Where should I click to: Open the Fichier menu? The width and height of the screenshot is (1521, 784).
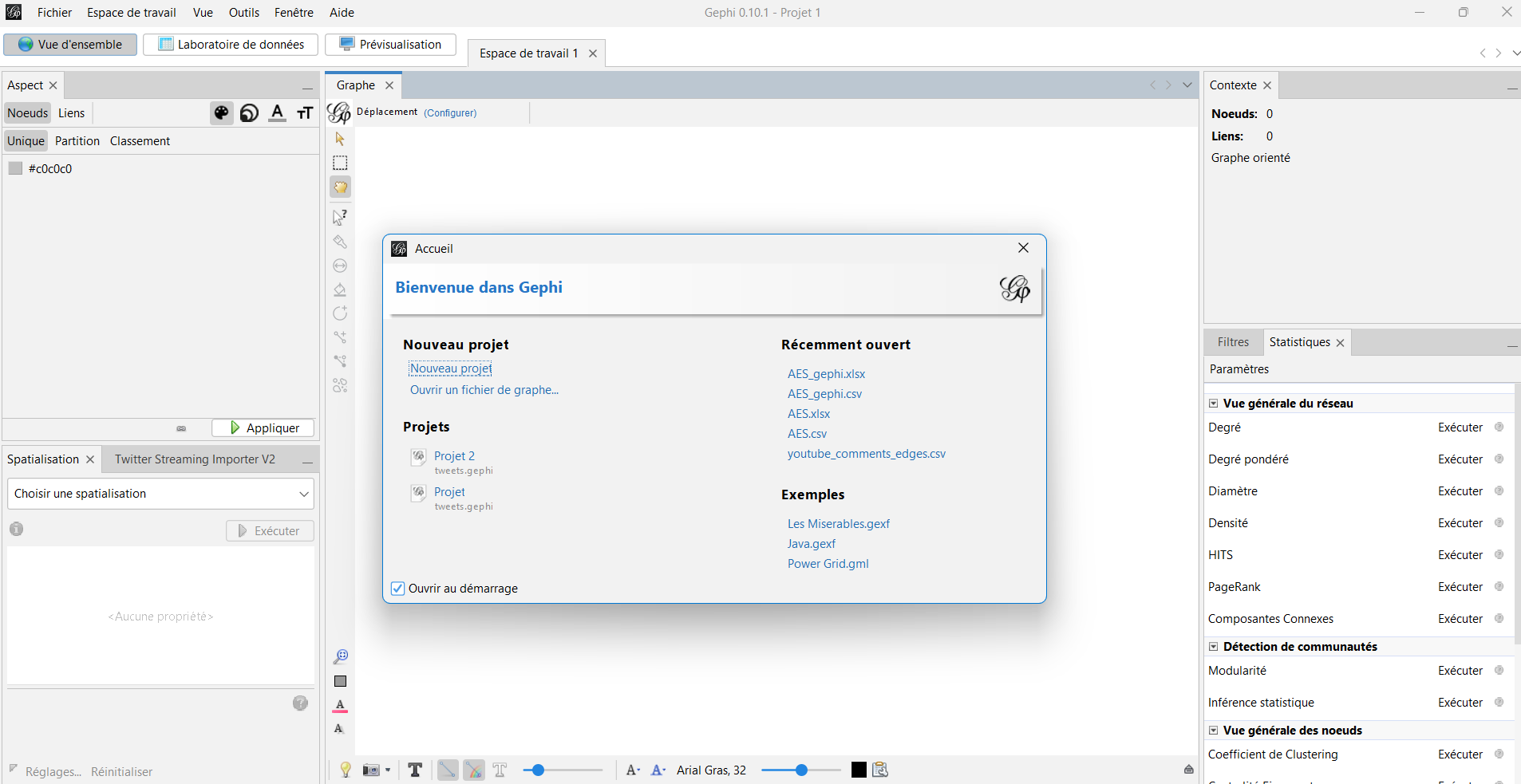coord(54,13)
